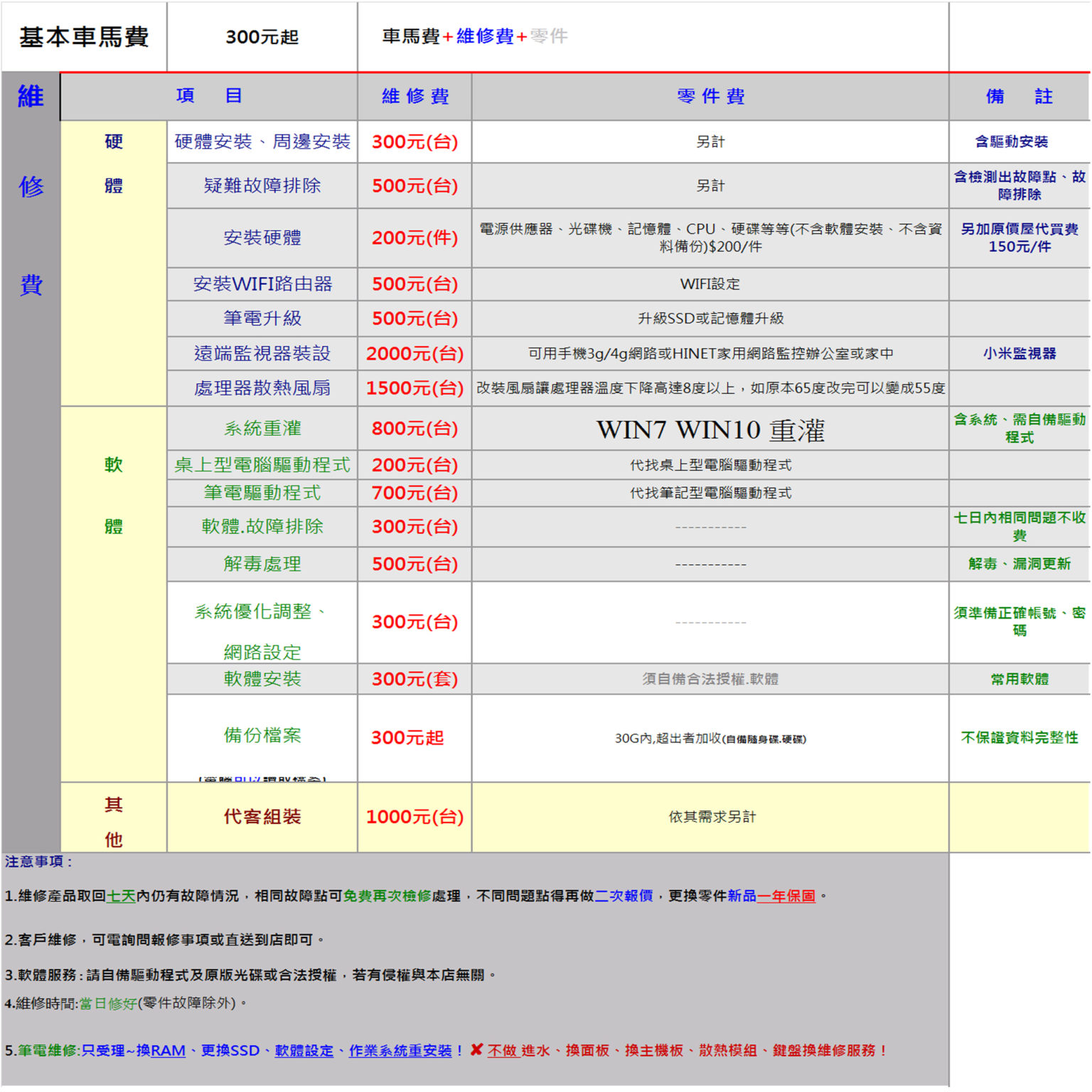Click the red X mark in note 5
Viewport: 1092px width, 1092px height.
point(476,1049)
